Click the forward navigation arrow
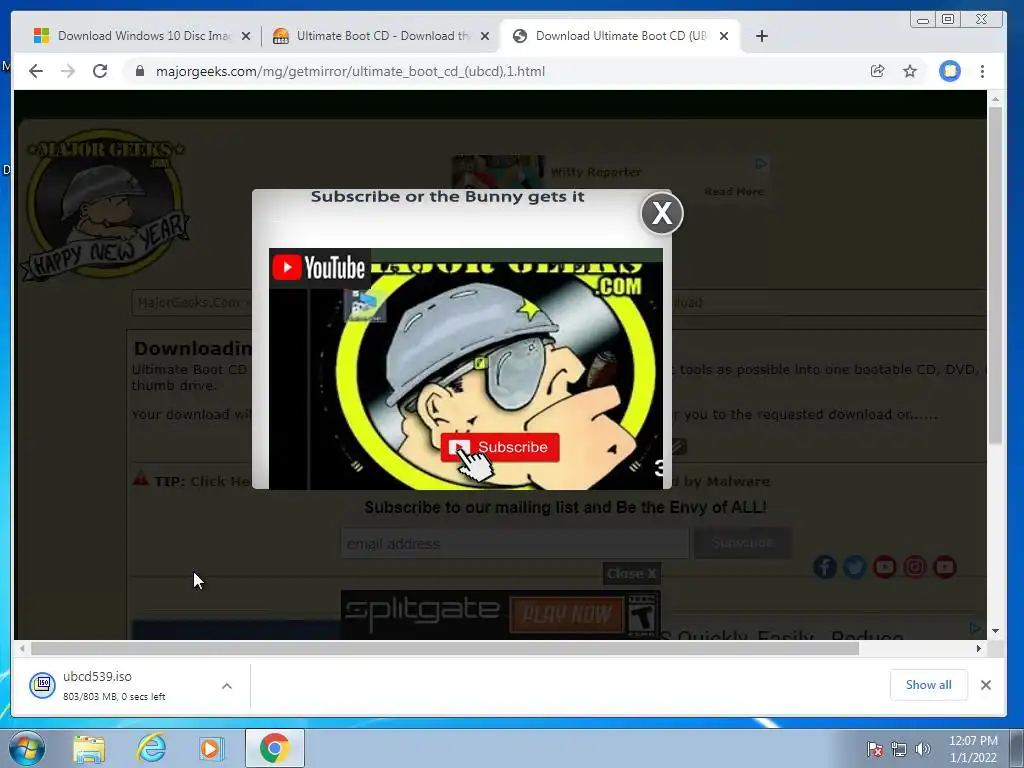 coord(68,71)
